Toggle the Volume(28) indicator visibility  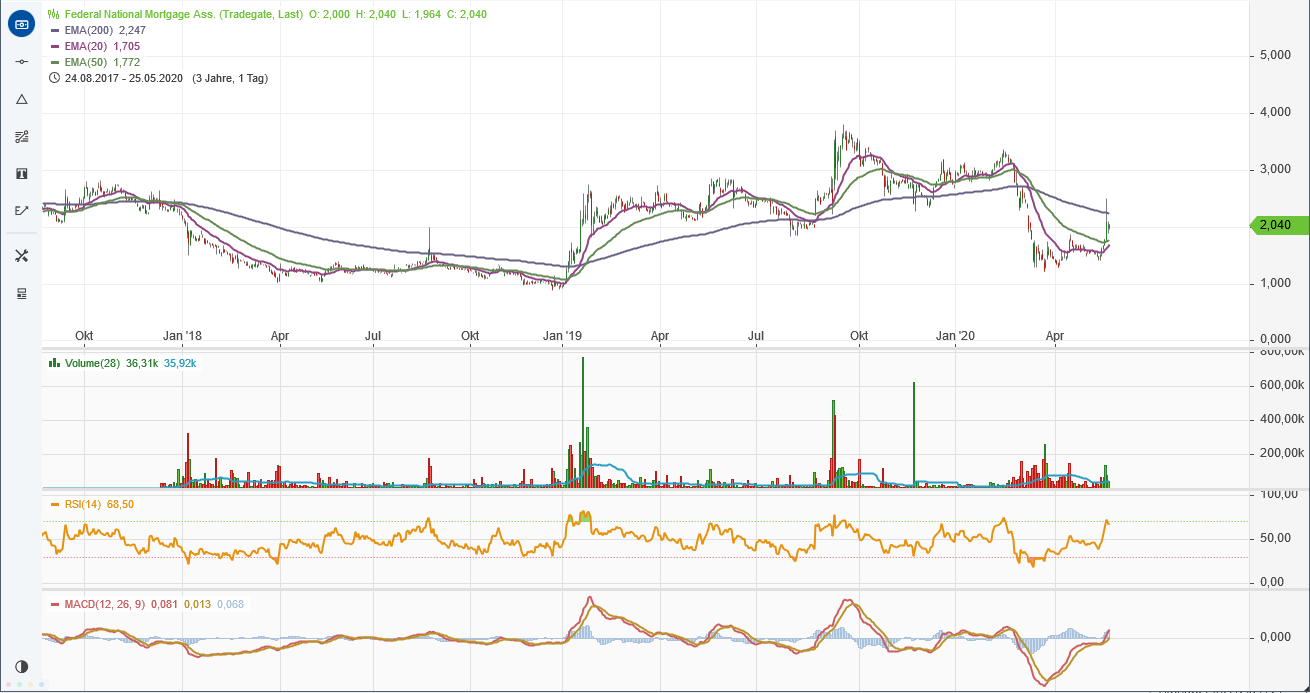95,364
